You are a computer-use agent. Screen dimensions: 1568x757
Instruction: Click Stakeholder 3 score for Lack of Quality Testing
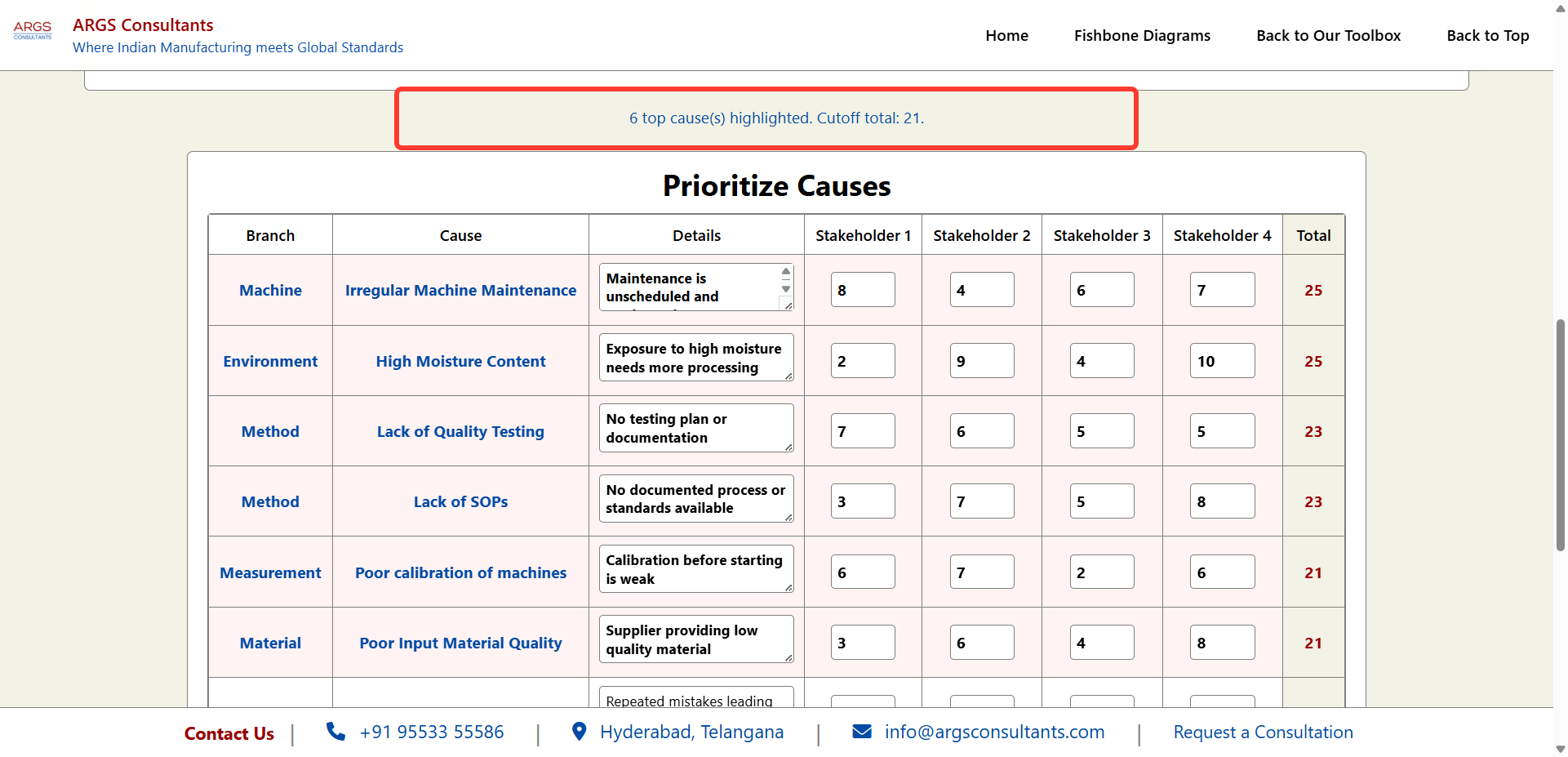point(1102,431)
